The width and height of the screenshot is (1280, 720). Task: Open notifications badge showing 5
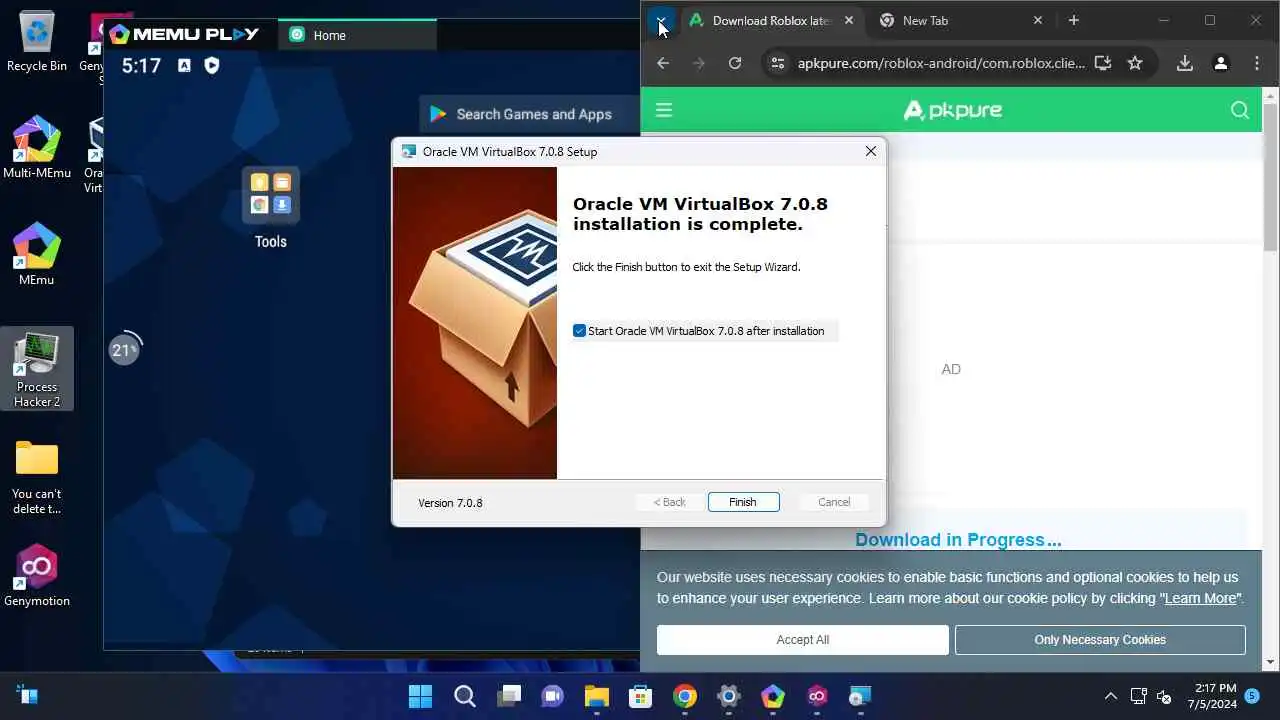[1252, 695]
